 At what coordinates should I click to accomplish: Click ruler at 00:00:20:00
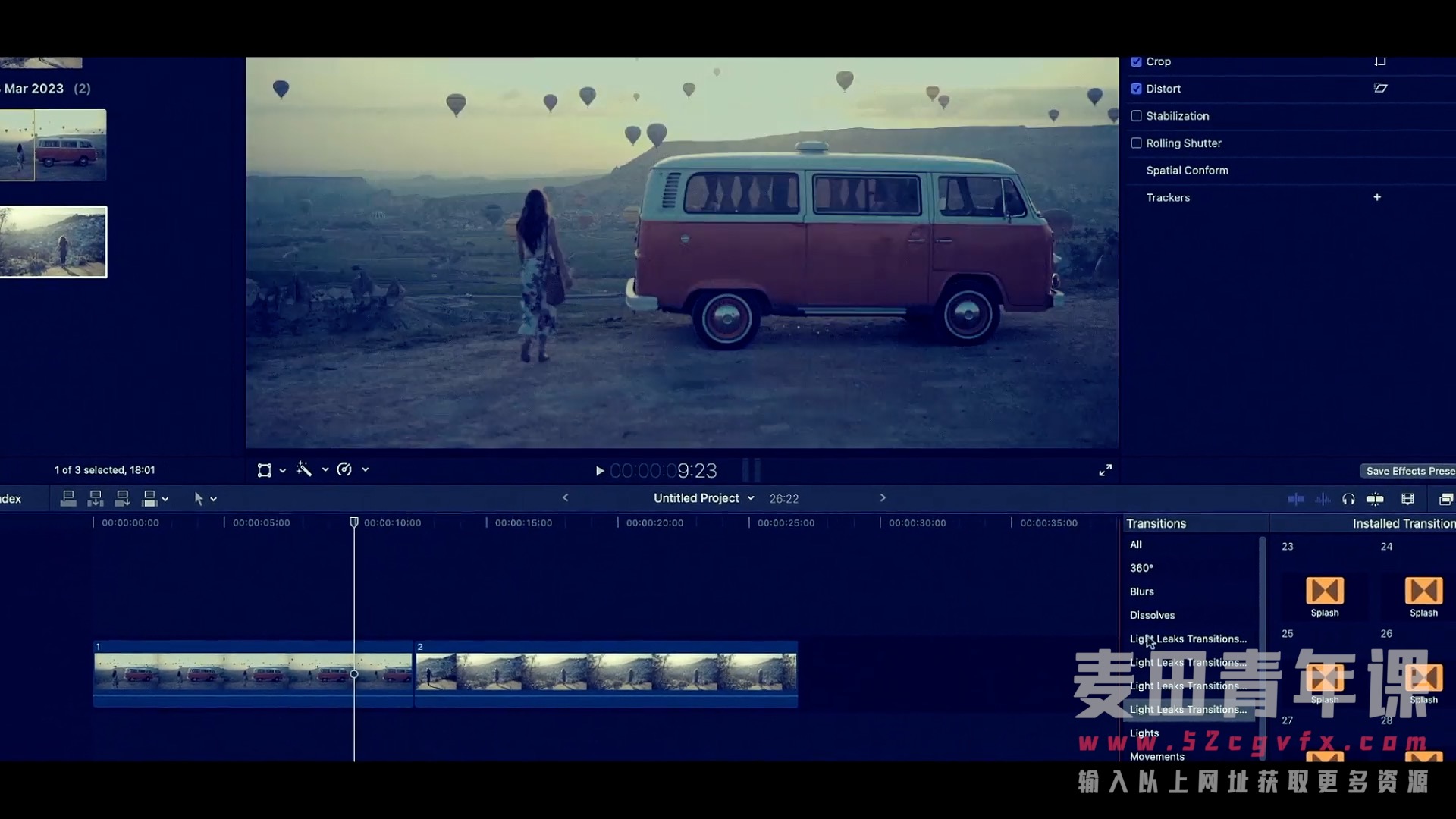point(654,523)
